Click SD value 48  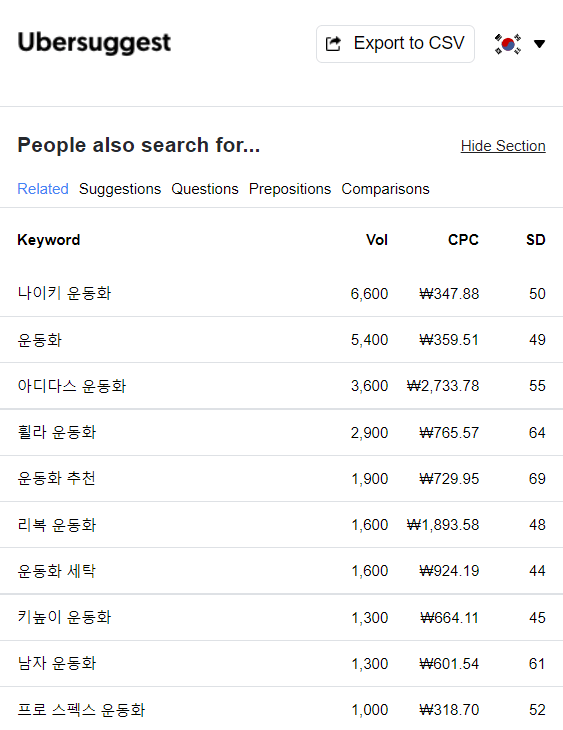pyautogui.click(x=537, y=525)
